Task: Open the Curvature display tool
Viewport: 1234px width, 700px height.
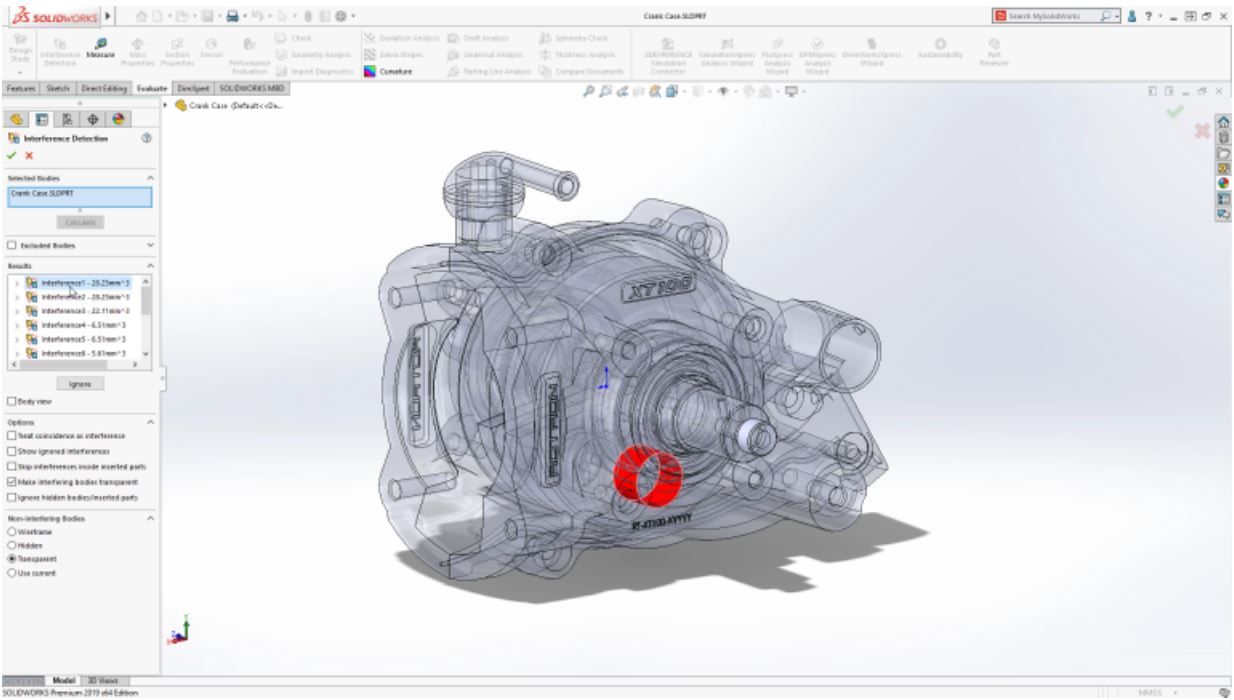Action: tap(392, 71)
